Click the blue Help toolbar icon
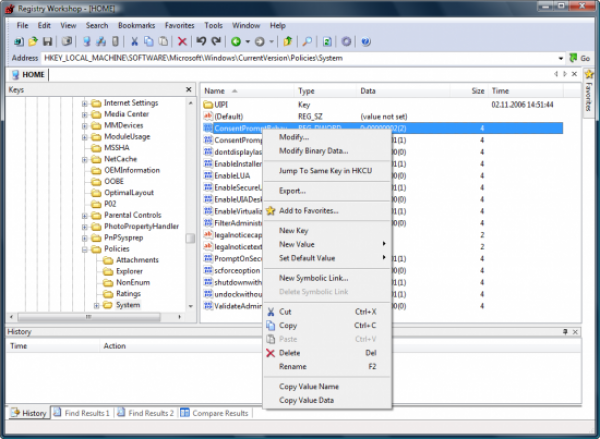The image size is (600, 439). (x=365, y=42)
